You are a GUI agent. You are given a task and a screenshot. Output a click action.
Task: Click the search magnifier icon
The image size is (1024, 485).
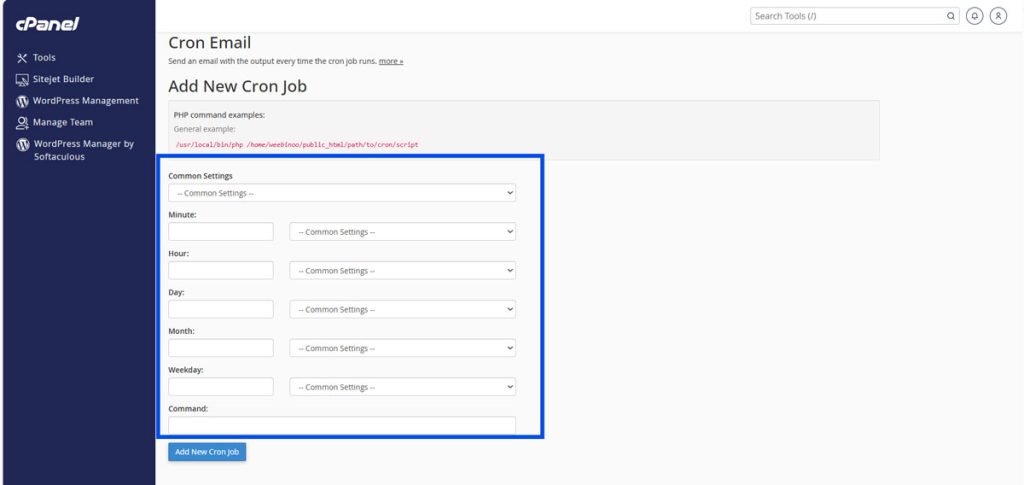pyautogui.click(x=951, y=16)
